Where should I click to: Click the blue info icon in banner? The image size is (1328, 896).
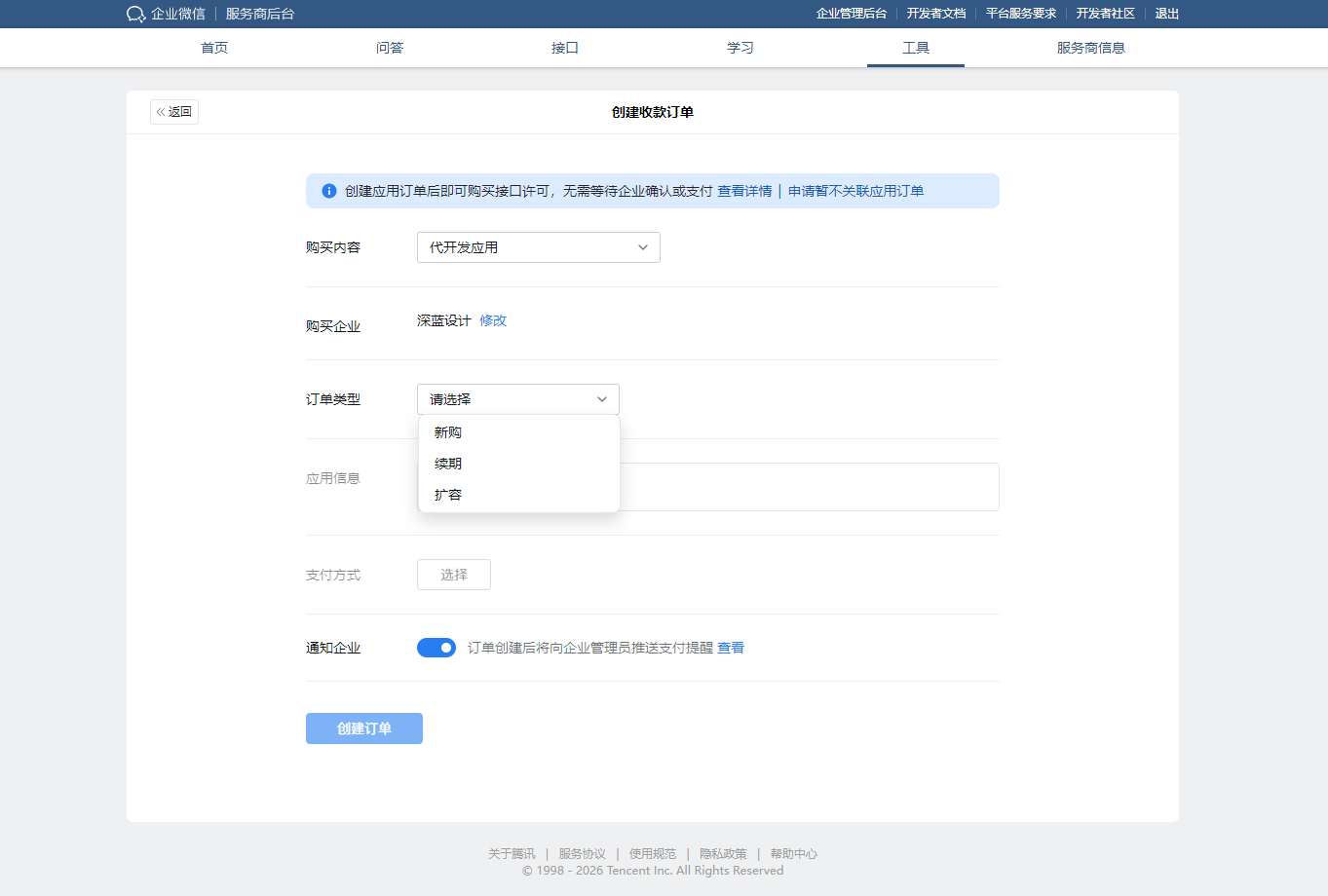329,191
